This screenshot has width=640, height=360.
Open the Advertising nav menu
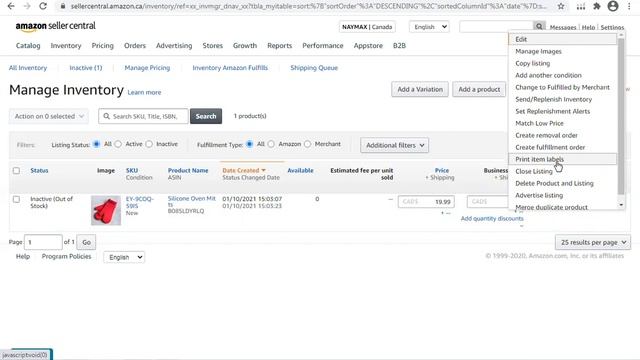pyautogui.click(x=174, y=46)
